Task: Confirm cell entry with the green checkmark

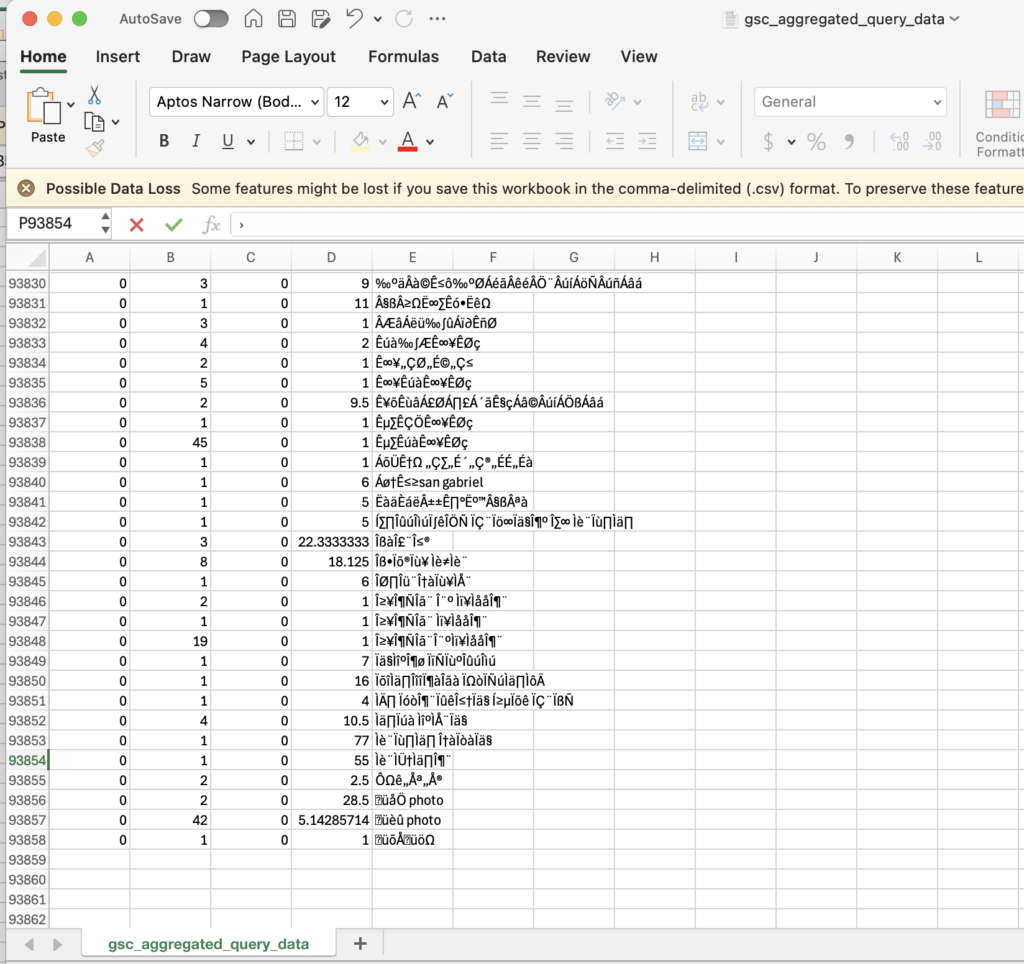Action: tap(173, 224)
